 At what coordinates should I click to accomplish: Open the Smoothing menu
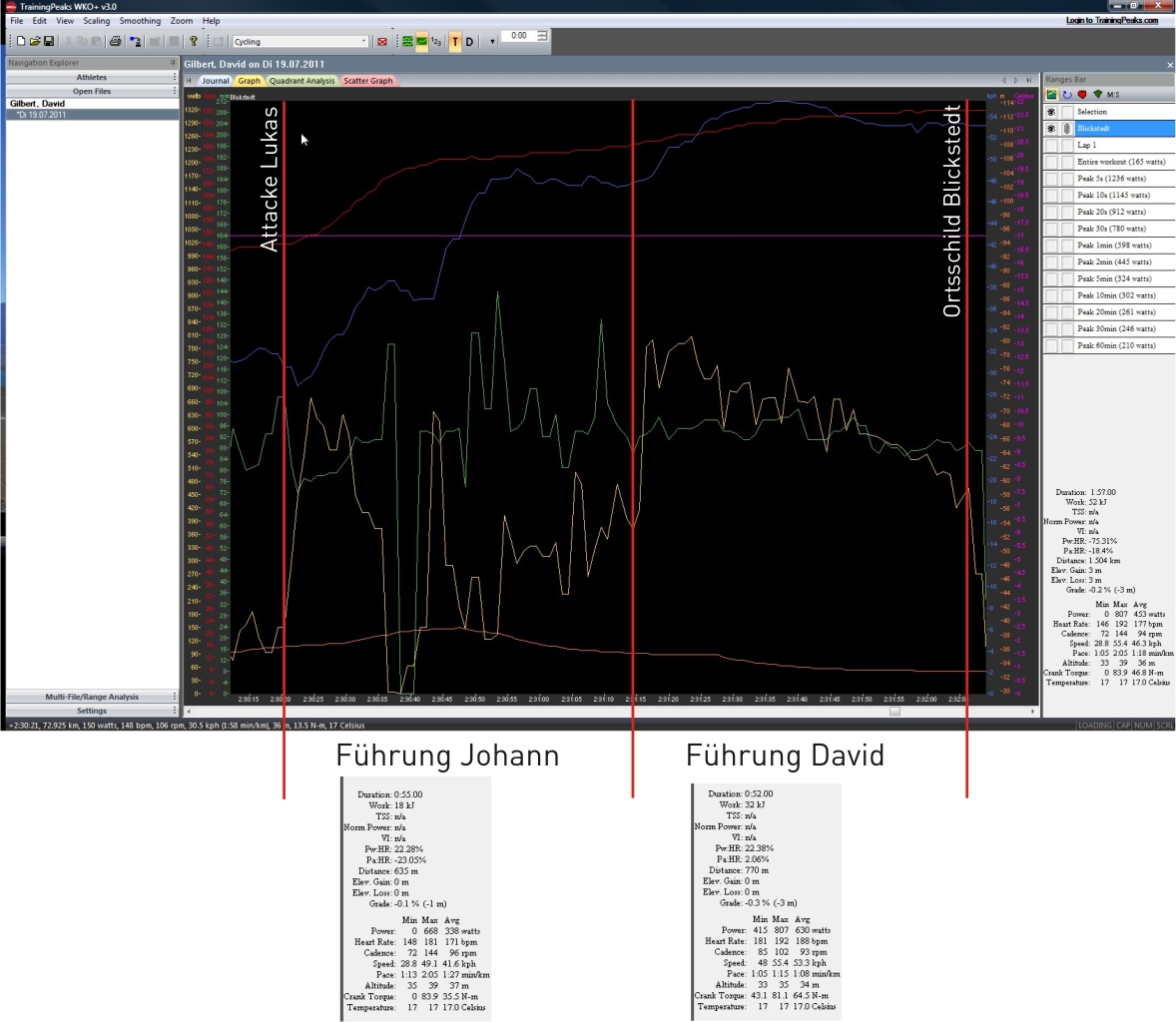[140, 21]
